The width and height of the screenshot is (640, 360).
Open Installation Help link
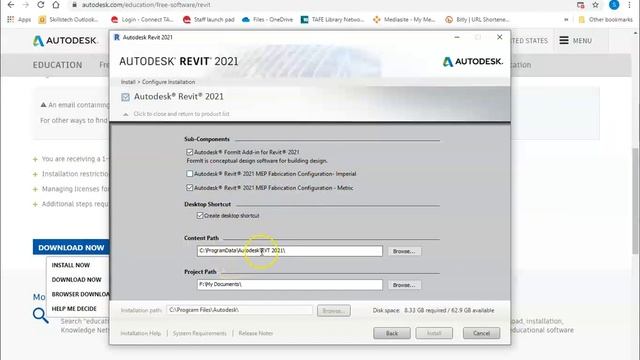point(140,333)
